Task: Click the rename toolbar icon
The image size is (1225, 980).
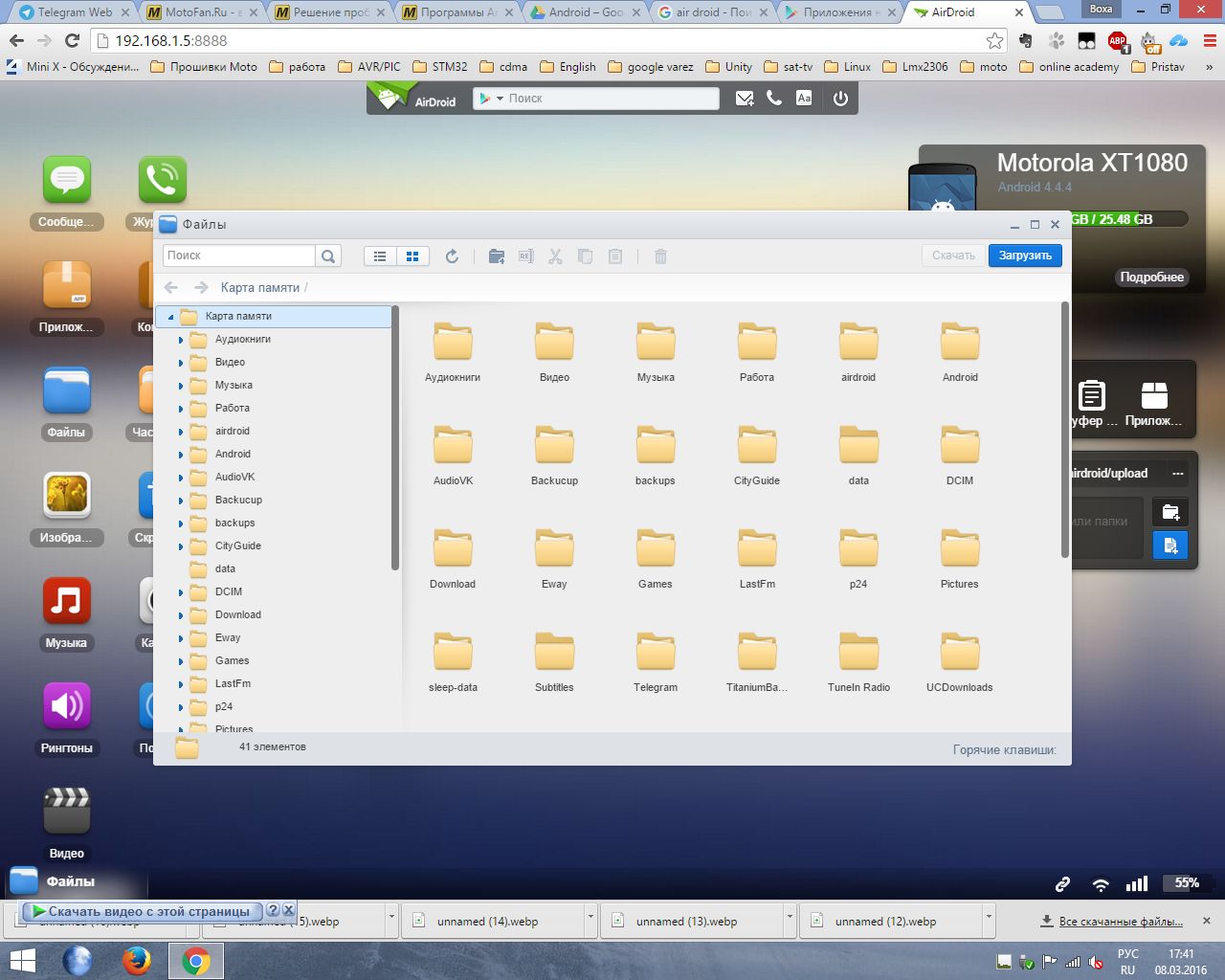Action: tap(525, 256)
